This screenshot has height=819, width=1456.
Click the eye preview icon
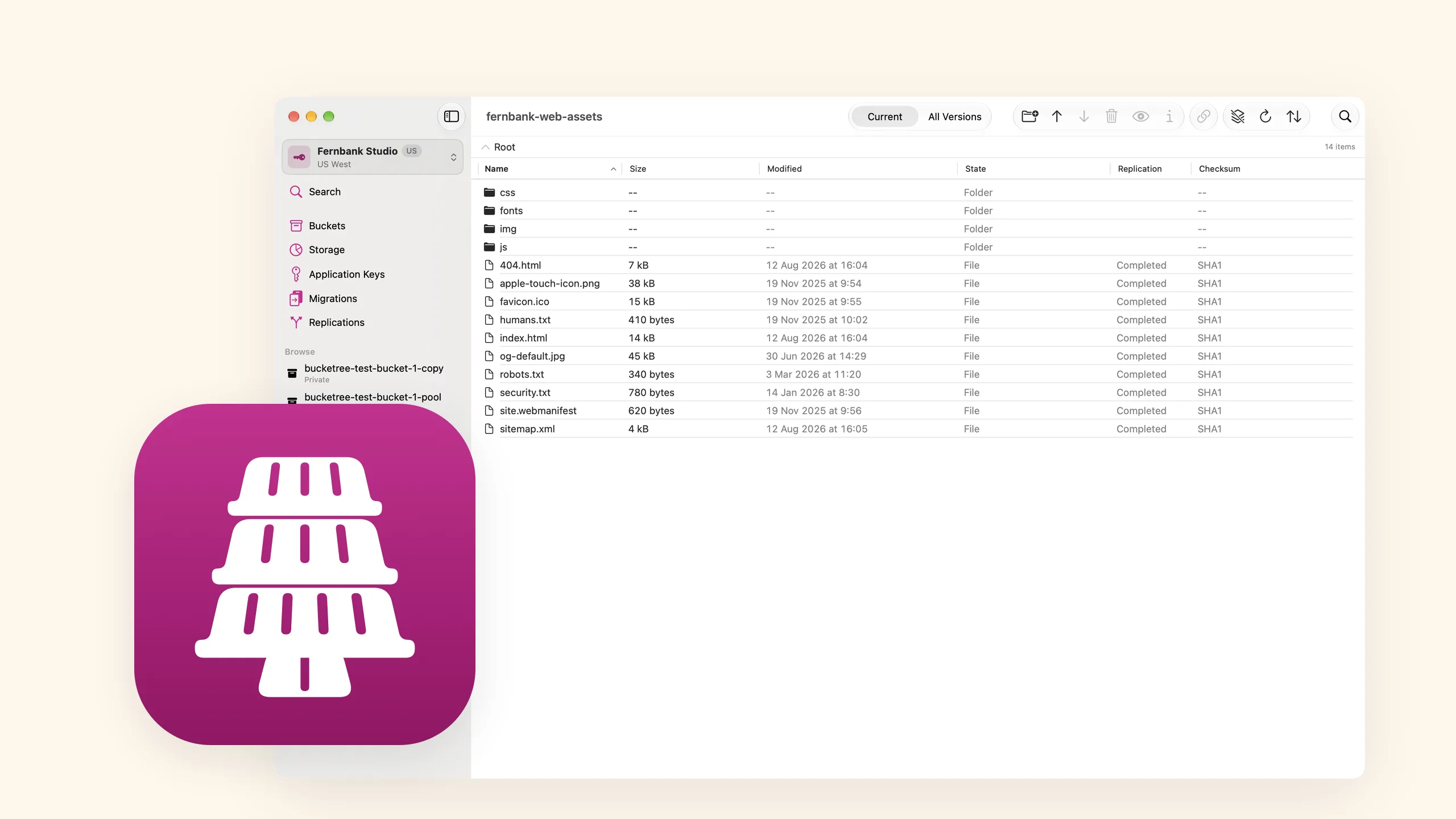(1140, 117)
